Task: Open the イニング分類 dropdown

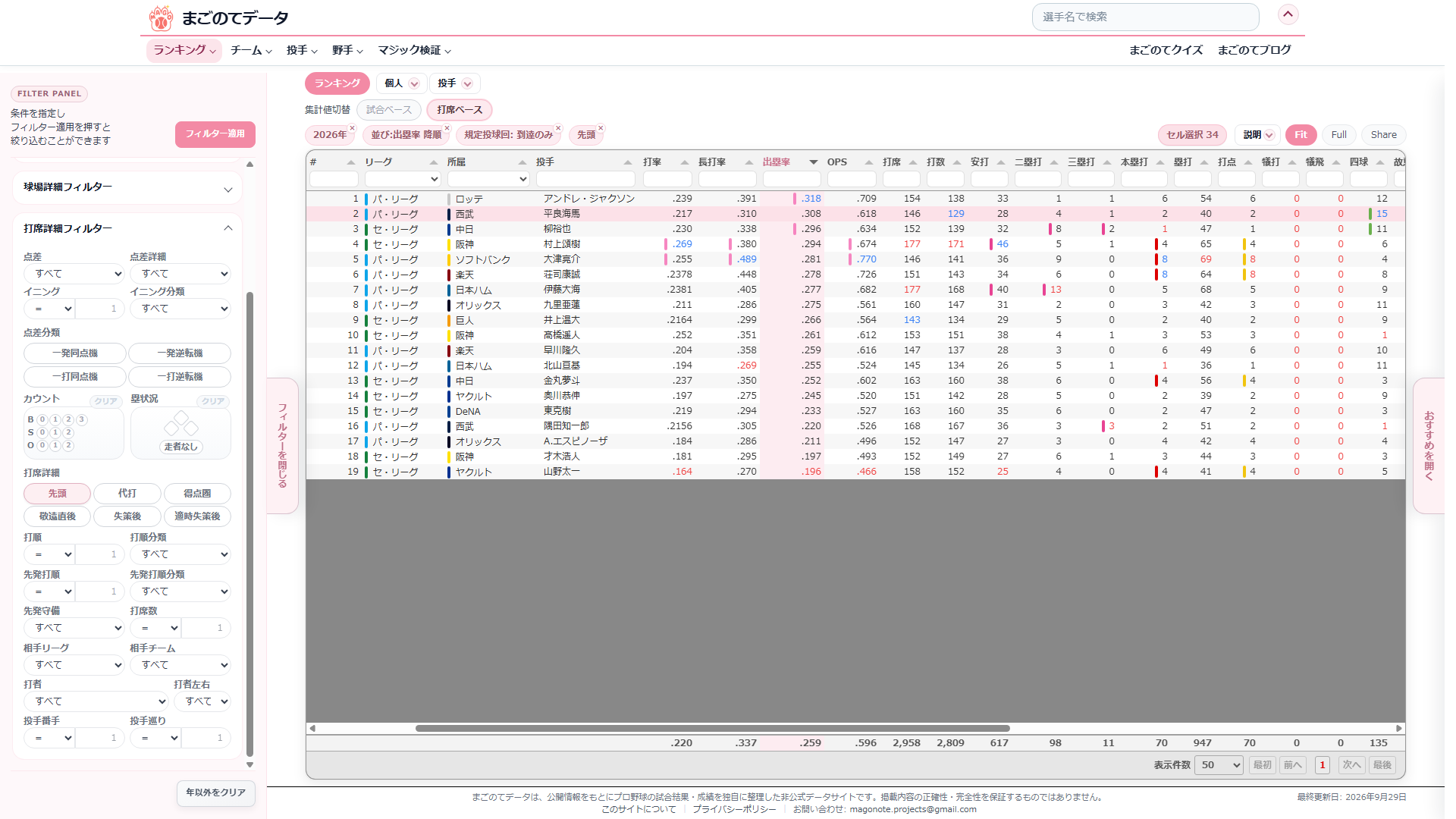Action: click(x=180, y=309)
